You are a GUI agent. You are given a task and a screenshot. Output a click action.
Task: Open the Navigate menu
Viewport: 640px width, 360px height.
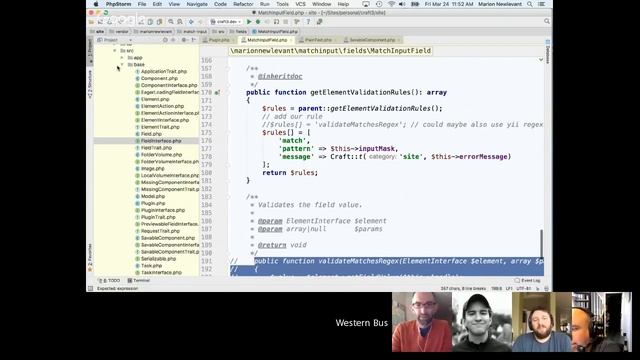tap(197, 4)
